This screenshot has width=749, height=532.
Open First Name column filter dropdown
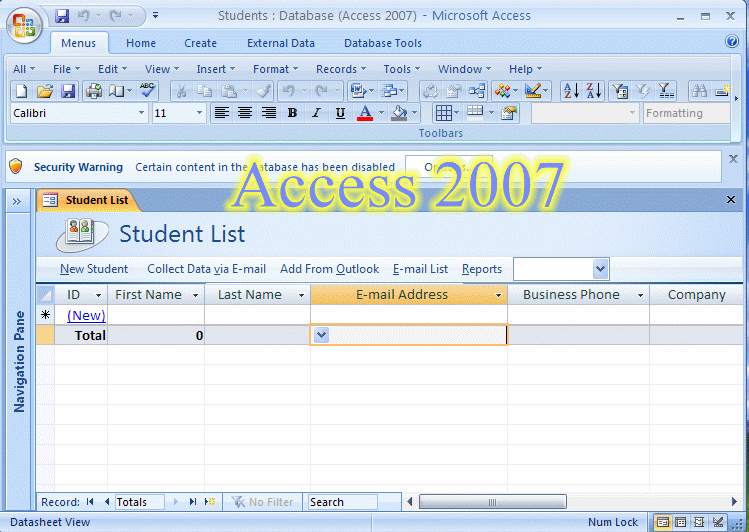click(x=195, y=295)
